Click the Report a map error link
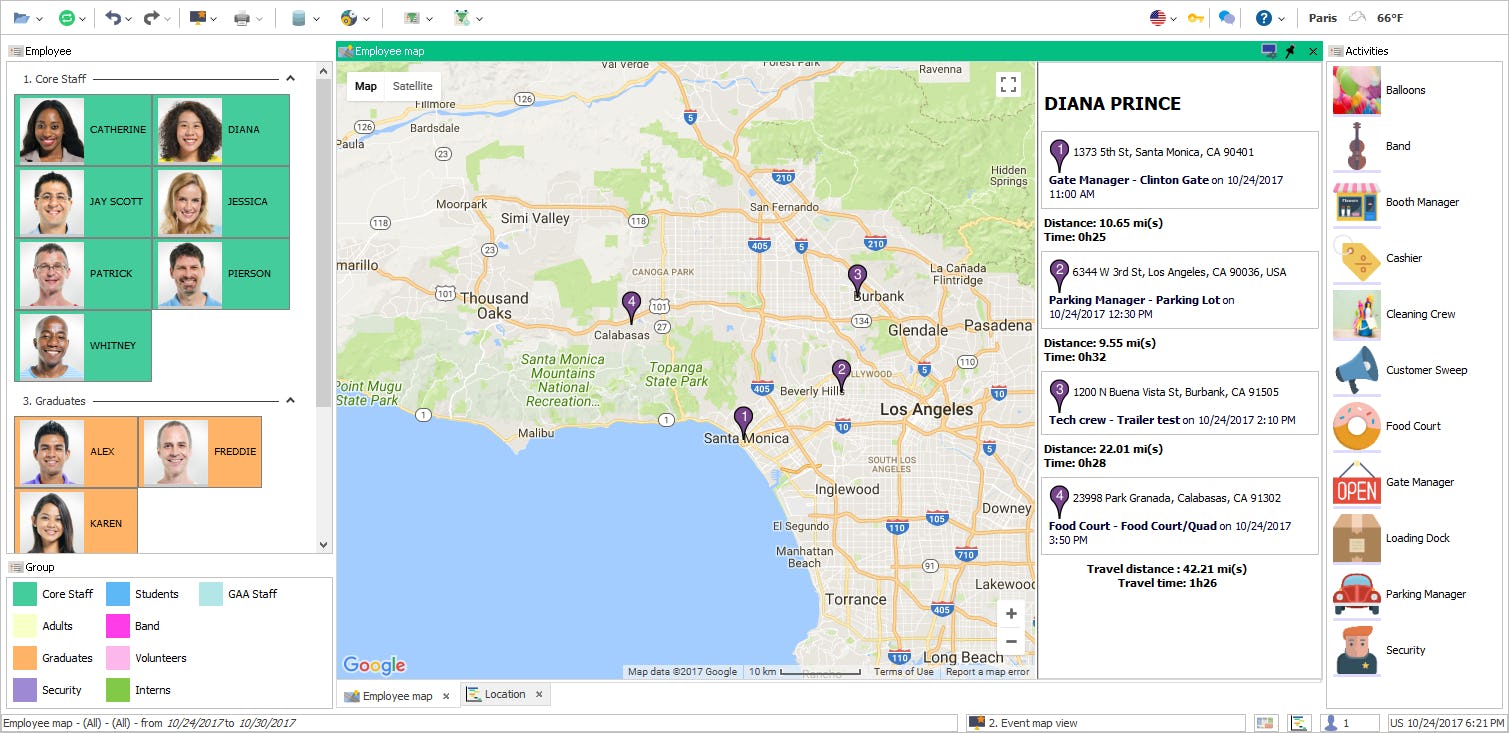Viewport: 1509px width, 733px height. (986, 671)
